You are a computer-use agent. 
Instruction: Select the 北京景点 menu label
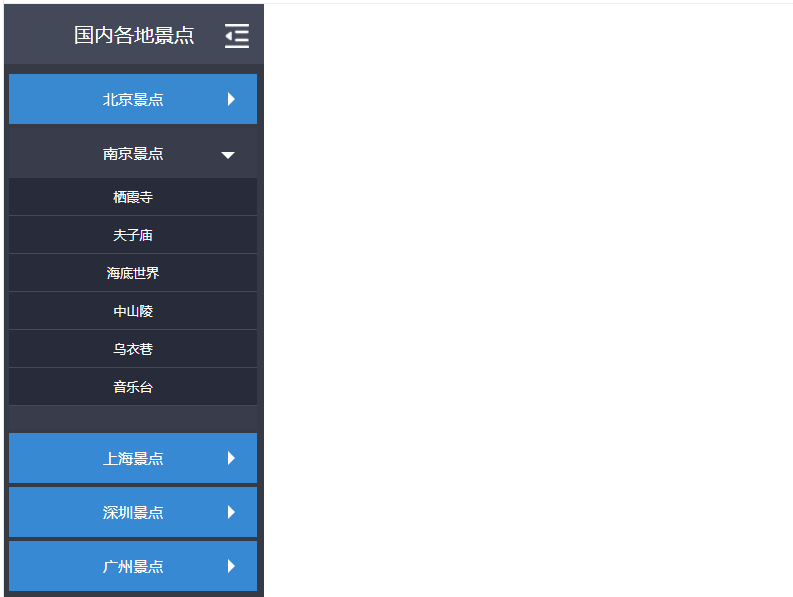[133, 99]
